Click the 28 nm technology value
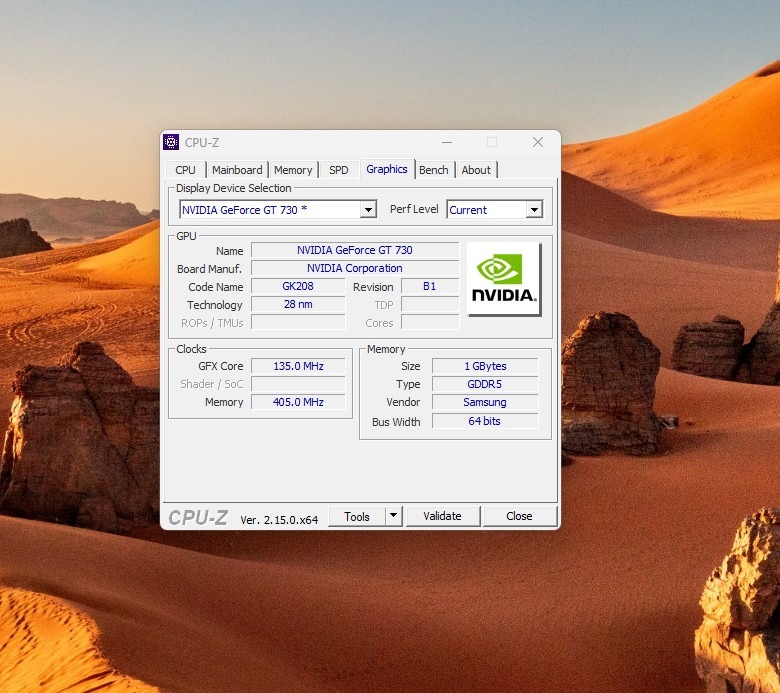The height and width of the screenshot is (693, 780). [x=298, y=304]
